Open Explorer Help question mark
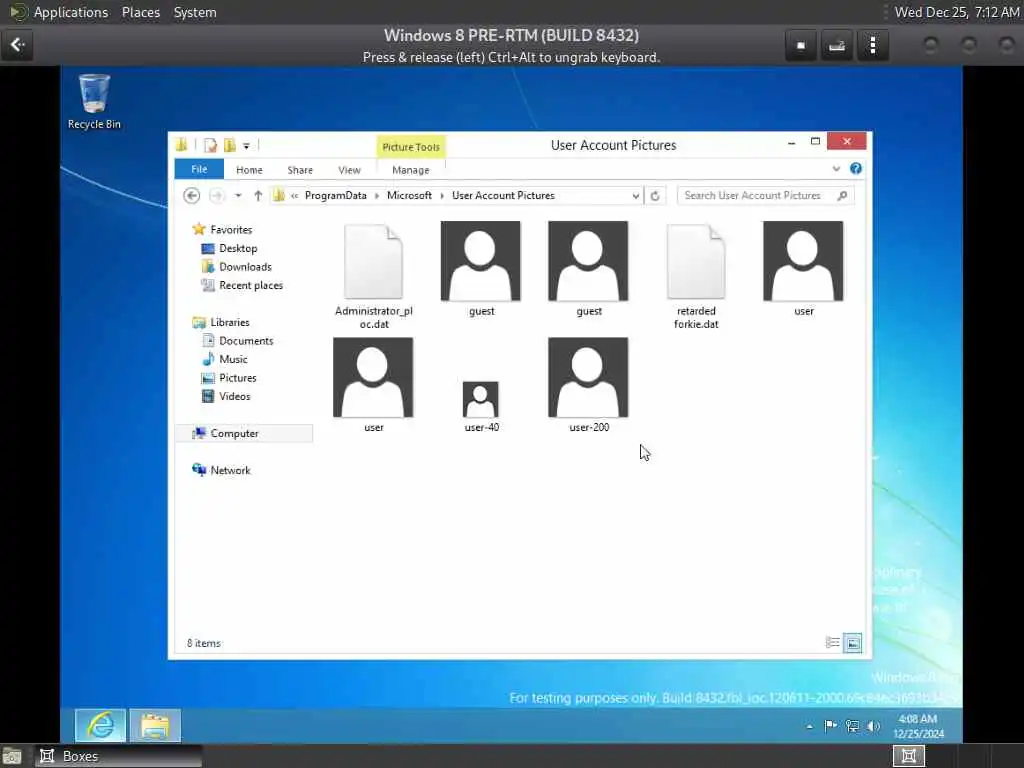The image size is (1024, 768). [856, 168]
